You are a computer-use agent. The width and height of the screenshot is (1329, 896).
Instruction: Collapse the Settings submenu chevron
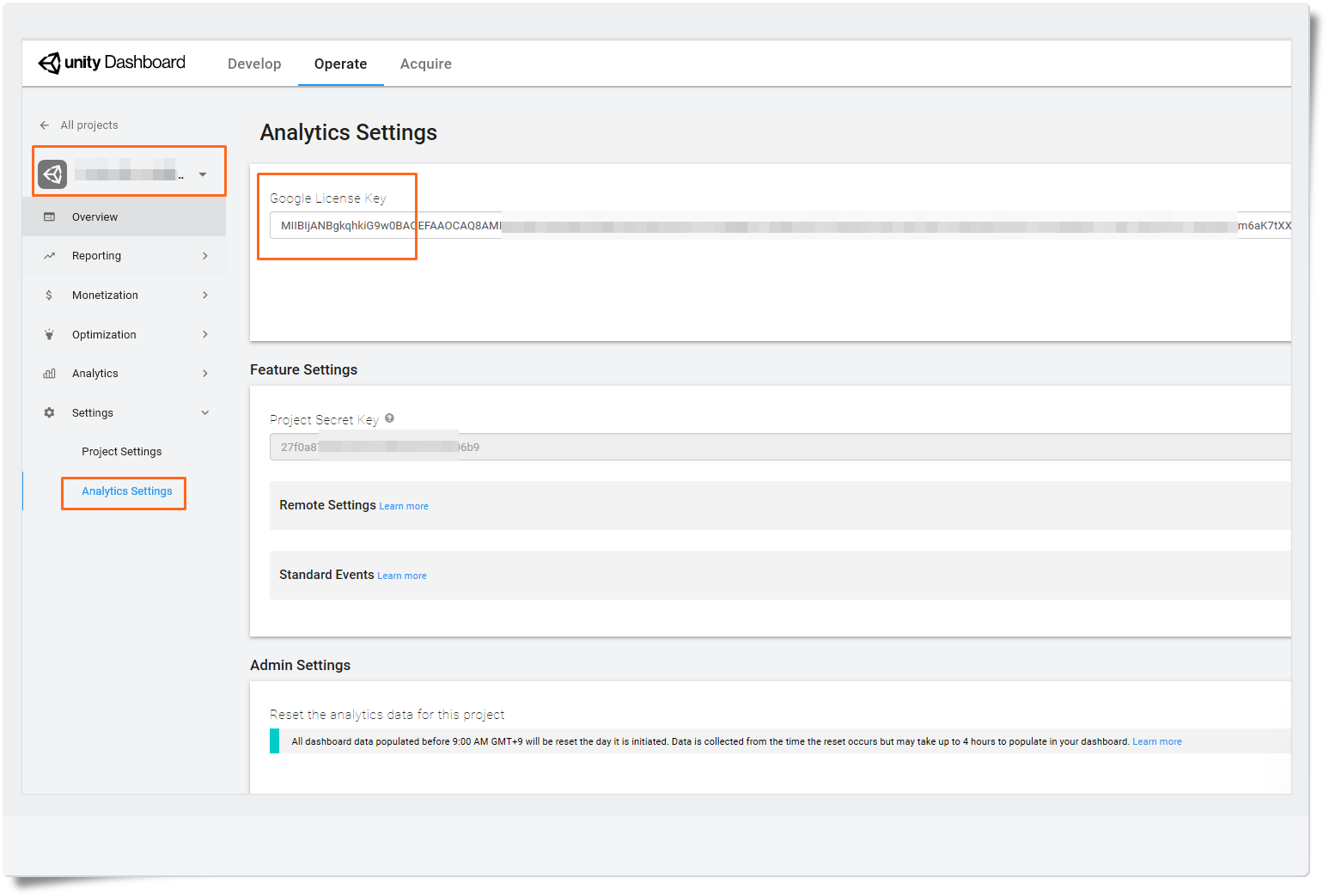point(205,413)
